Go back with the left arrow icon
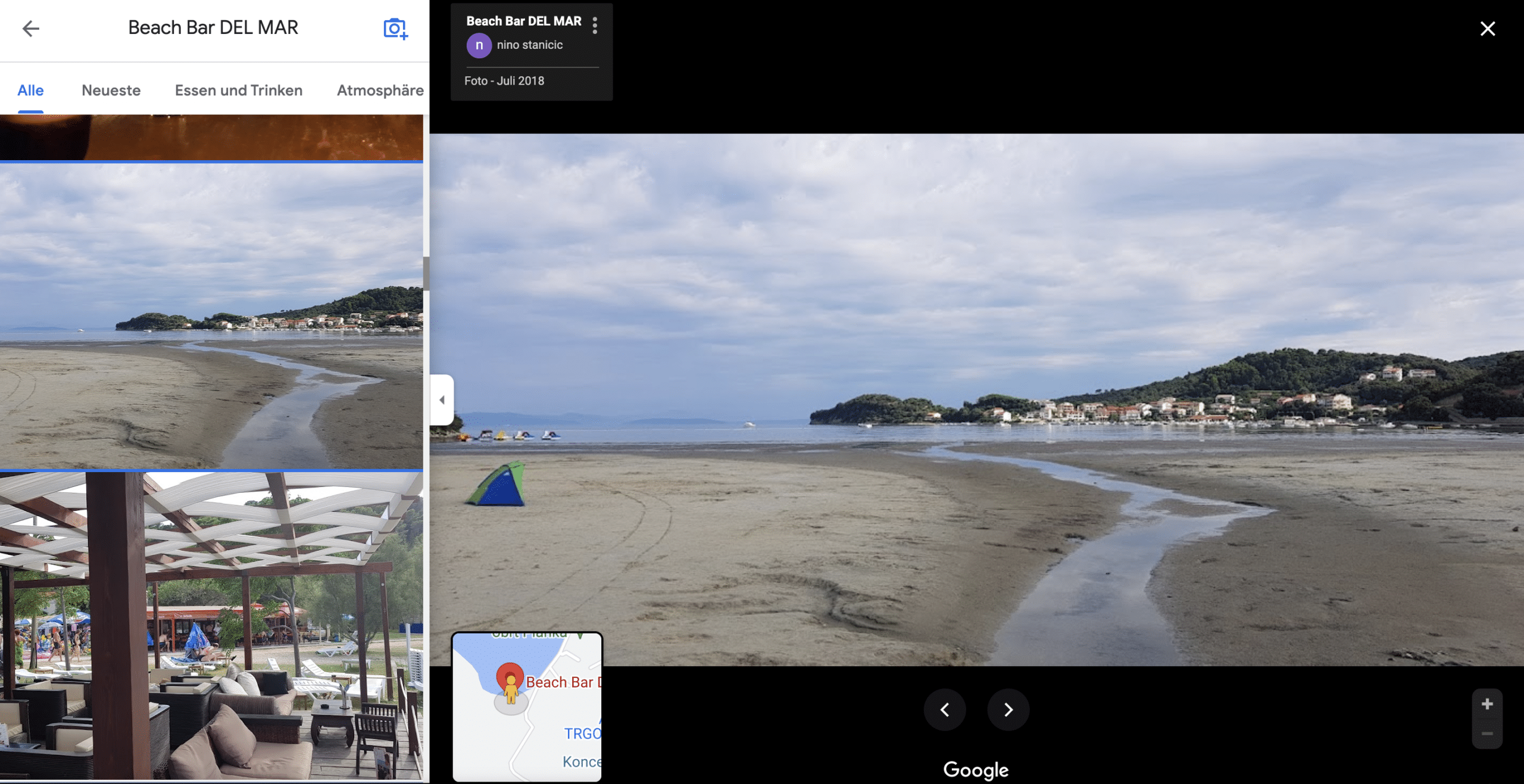This screenshot has width=1524, height=784. pos(30,28)
